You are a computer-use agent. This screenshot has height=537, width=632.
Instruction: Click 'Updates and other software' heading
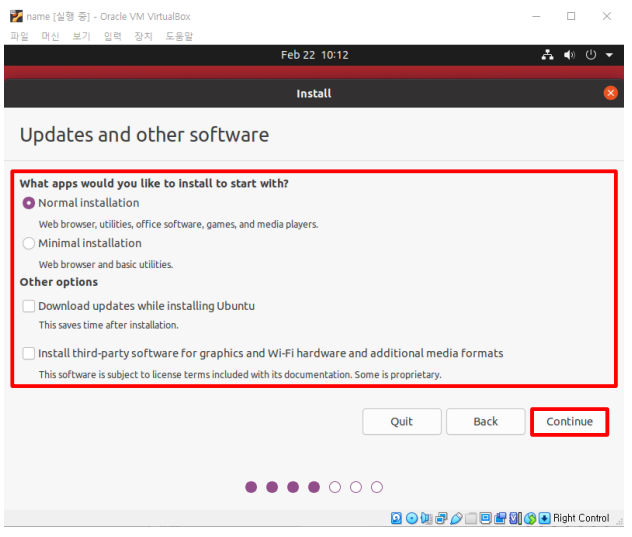144,135
